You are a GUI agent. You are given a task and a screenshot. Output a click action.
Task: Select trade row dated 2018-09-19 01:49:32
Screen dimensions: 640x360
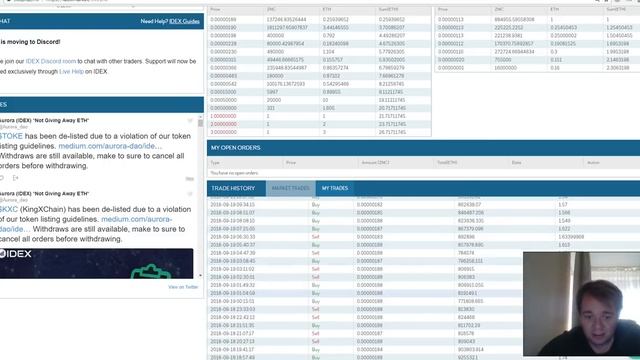point(365,285)
